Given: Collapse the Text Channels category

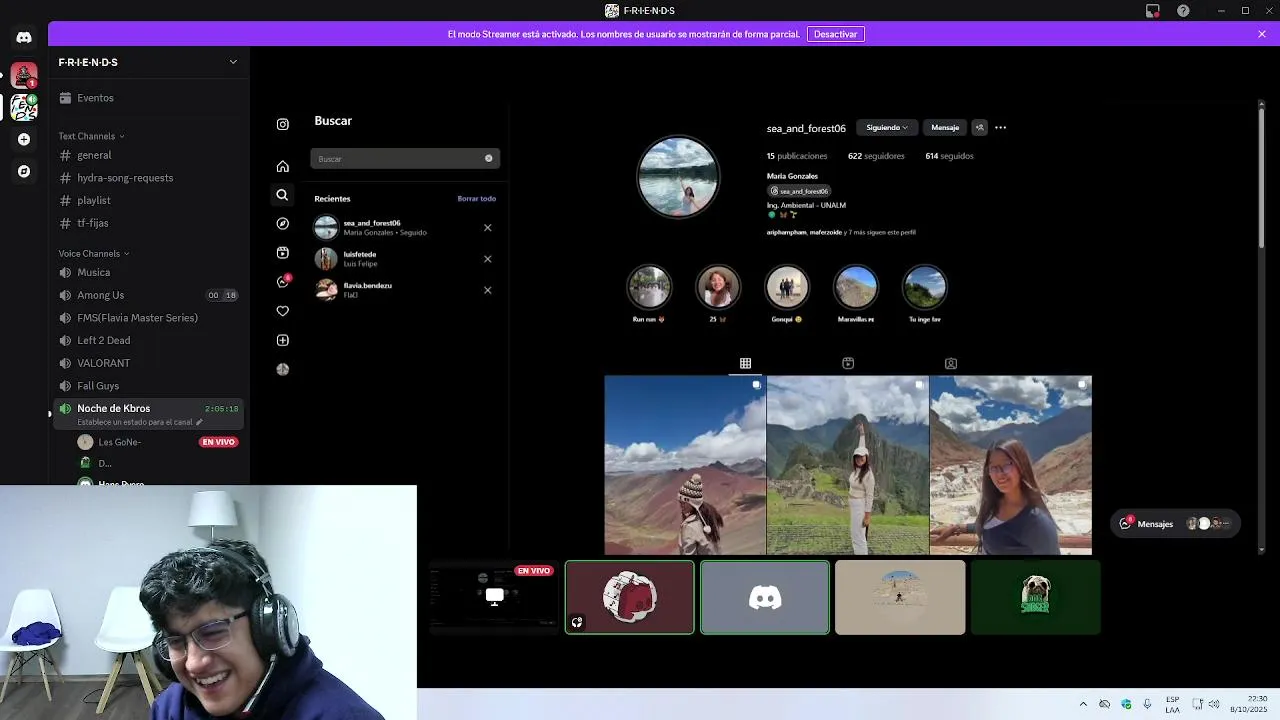Looking at the screenshot, I should tap(91, 136).
